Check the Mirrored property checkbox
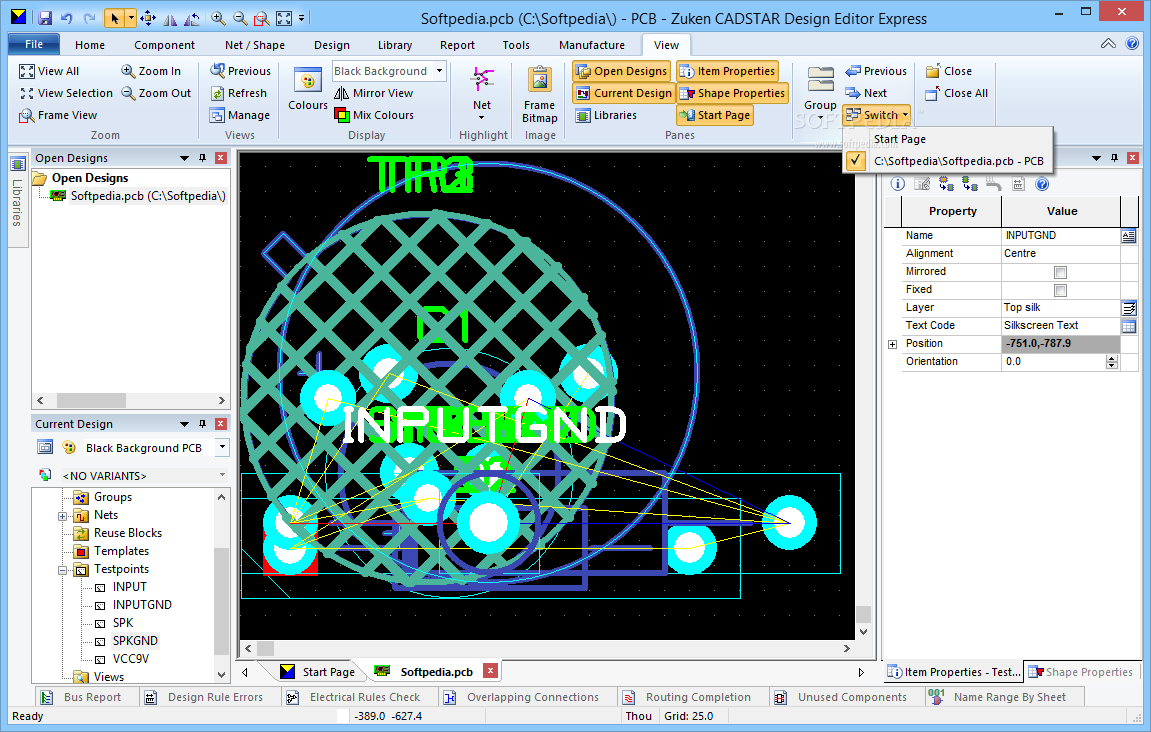1151x732 pixels. pyautogui.click(x=1060, y=272)
